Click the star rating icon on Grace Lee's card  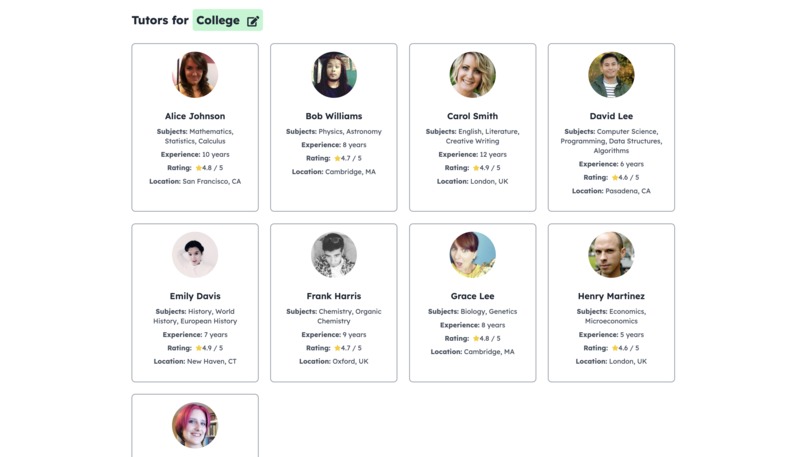[476, 338]
